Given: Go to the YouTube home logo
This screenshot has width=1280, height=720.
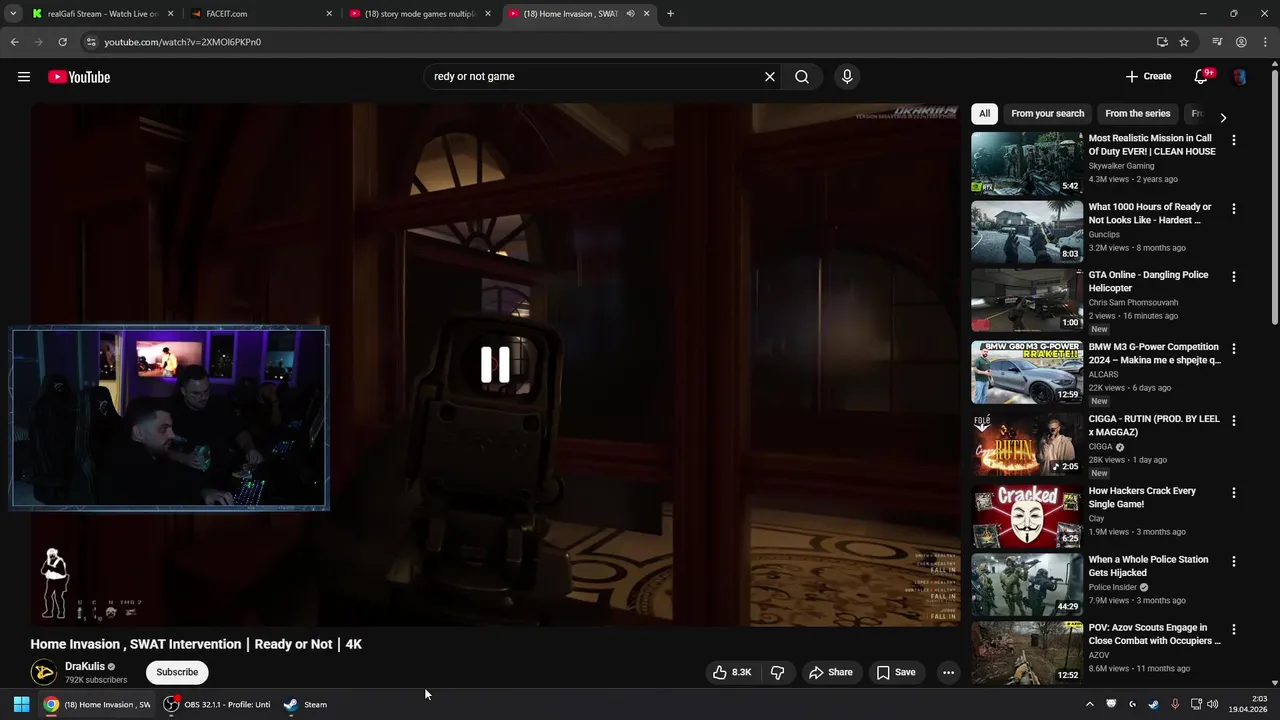Looking at the screenshot, I should point(79,77).
